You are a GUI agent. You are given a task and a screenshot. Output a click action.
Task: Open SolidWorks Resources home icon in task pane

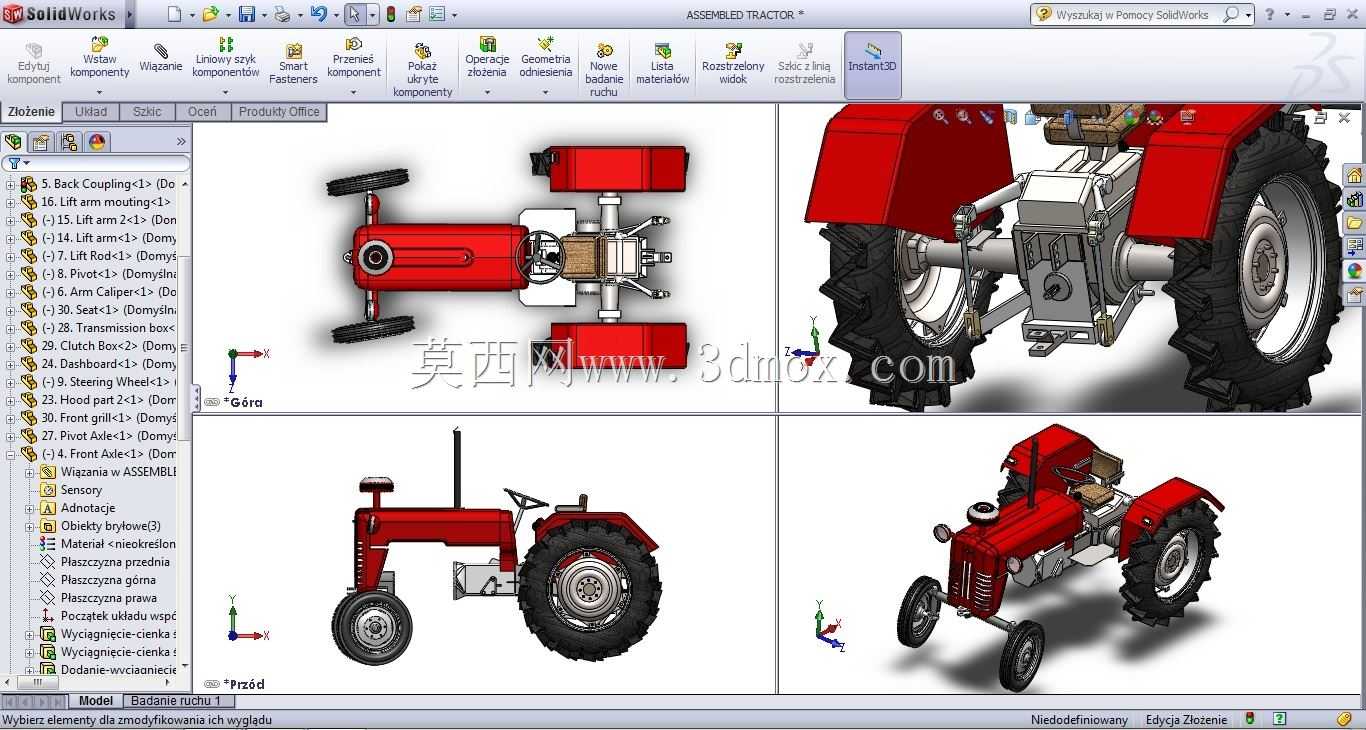click(x=1354, y=176)
